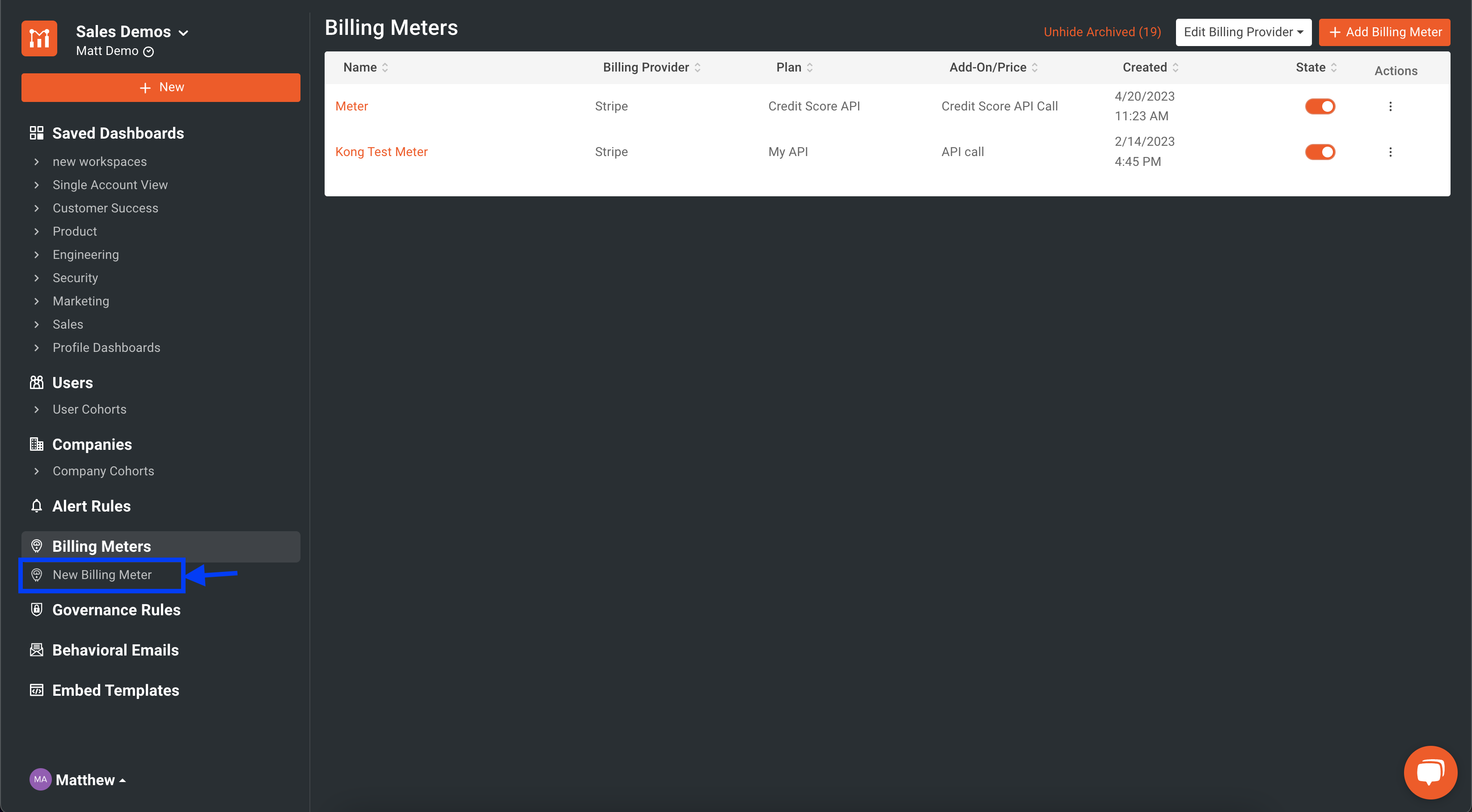The image size is (1472, 812).
Task: Toggle the workspace verified badge next to Matt Demo
Action: 148,51
